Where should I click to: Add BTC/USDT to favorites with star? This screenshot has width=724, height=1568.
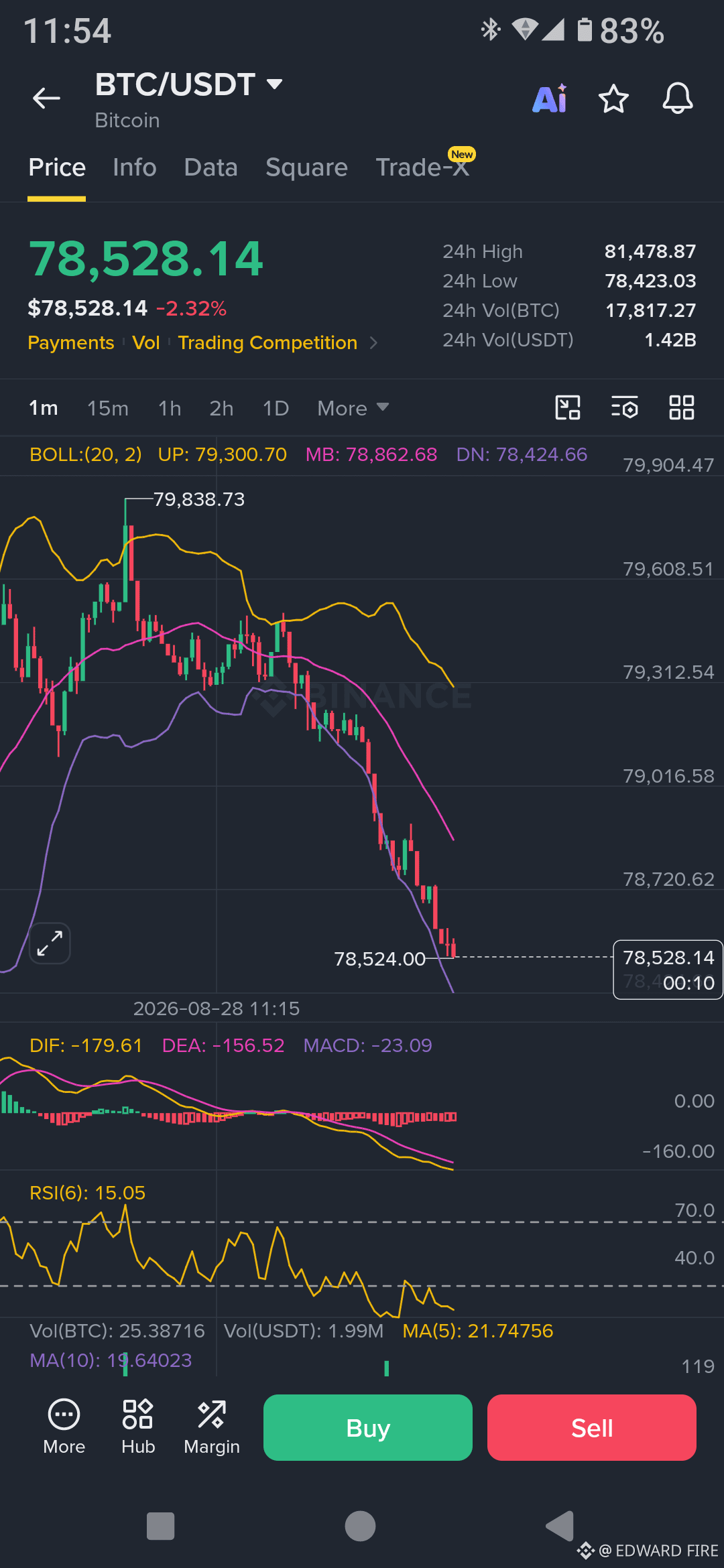point(613,99)
